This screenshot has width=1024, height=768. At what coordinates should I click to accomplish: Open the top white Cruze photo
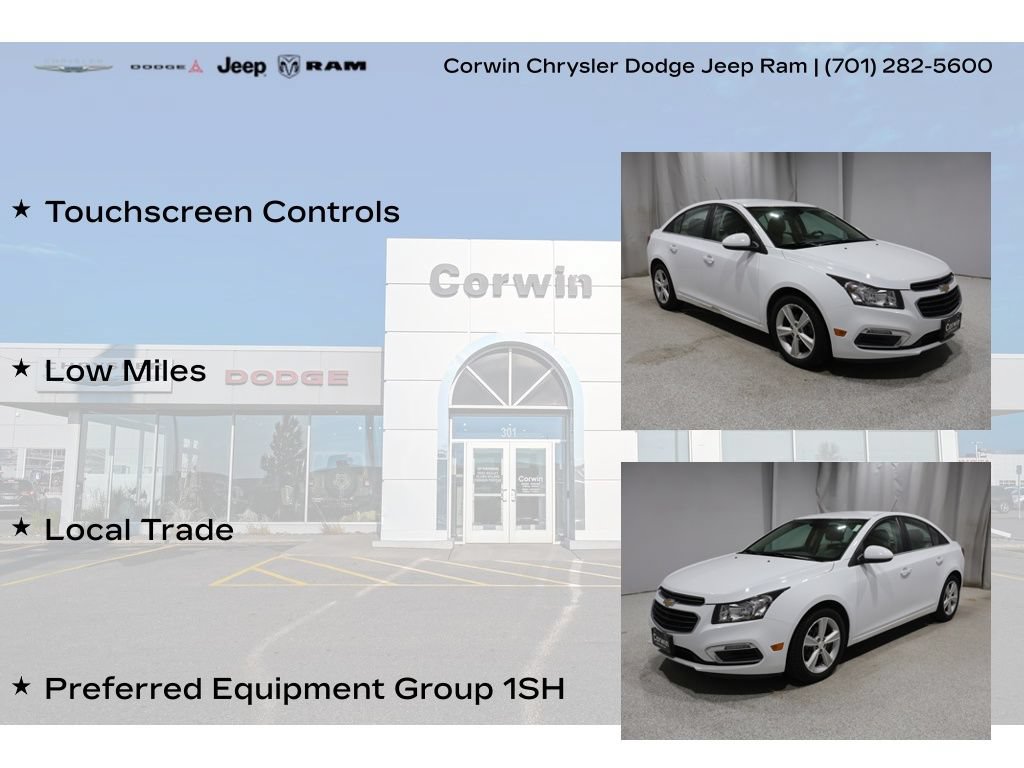pos(805,291)
